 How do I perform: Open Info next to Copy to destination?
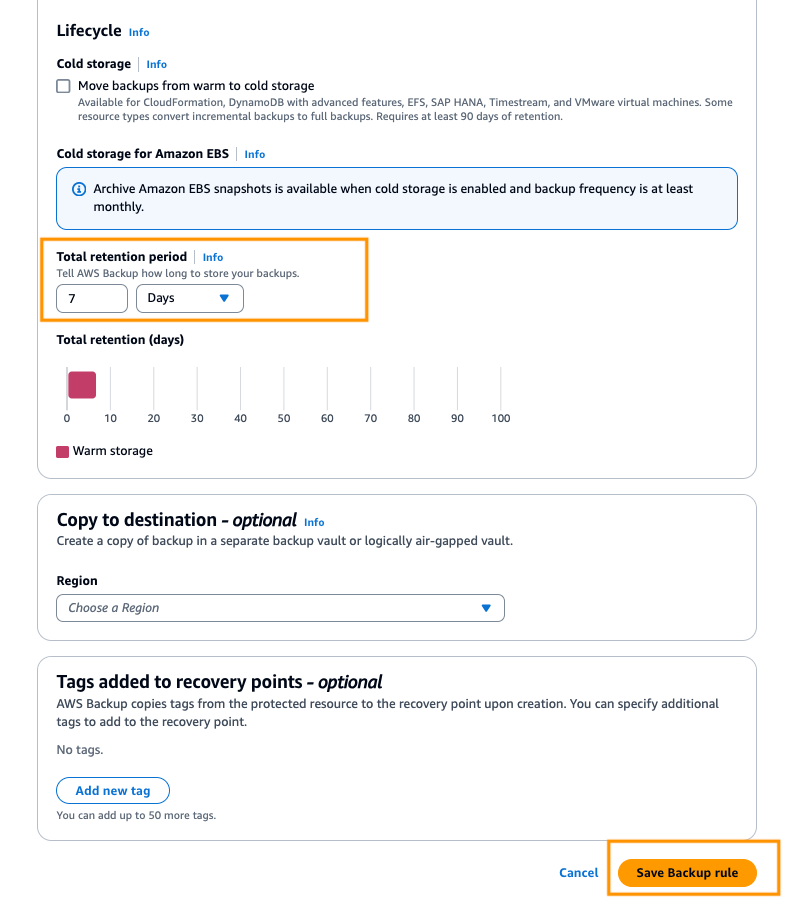coord(314,521)
